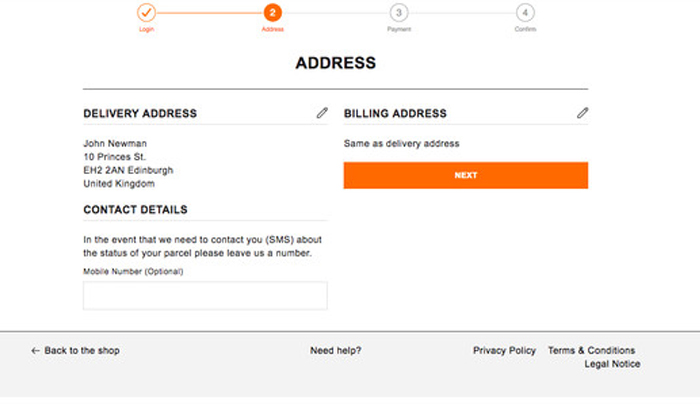Click the NEXT button
Image resolution: width=700 pixels, height=420 pixels.
(x=466, y=175)
